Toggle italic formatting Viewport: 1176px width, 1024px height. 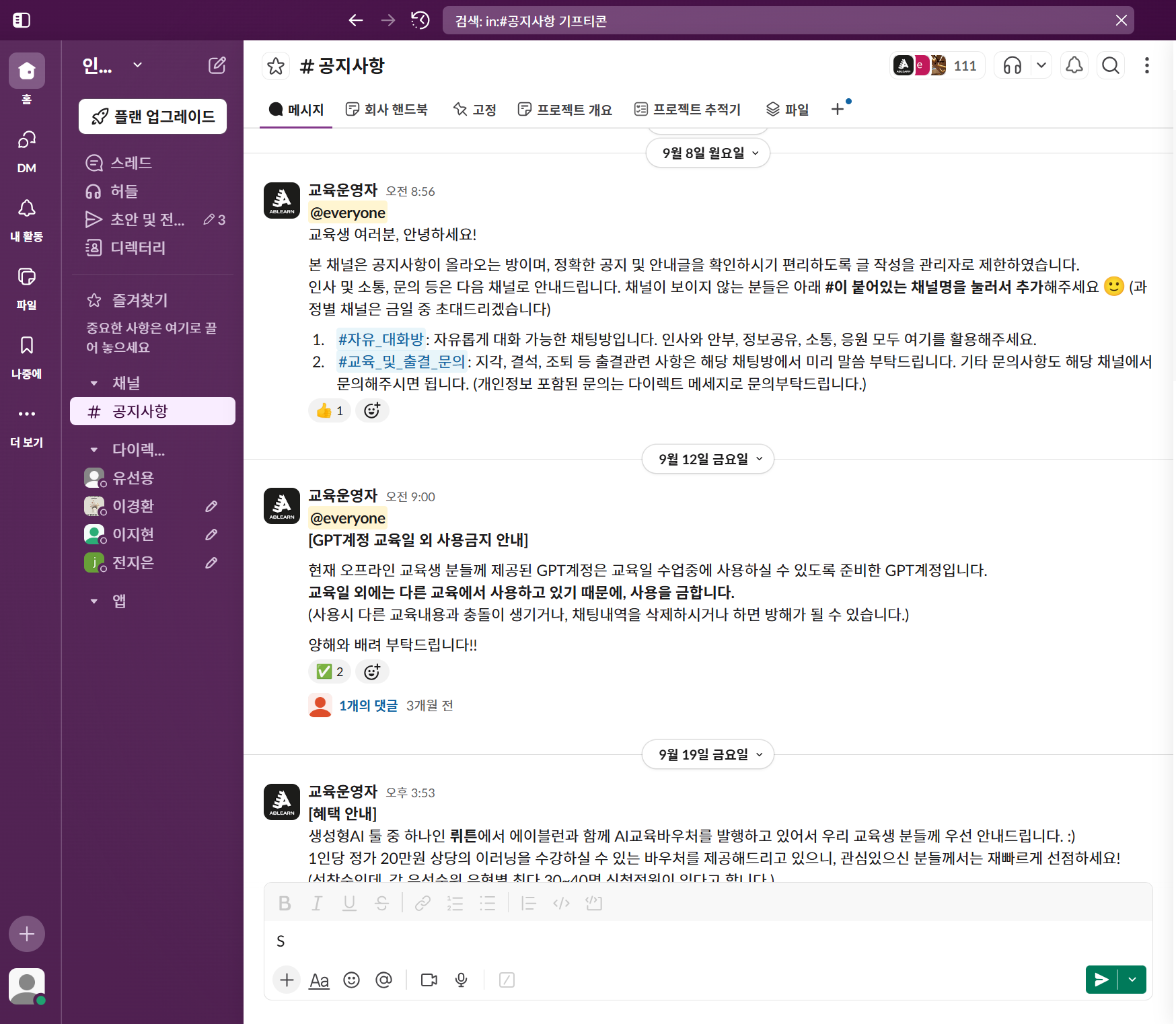(x=317, y=904)
